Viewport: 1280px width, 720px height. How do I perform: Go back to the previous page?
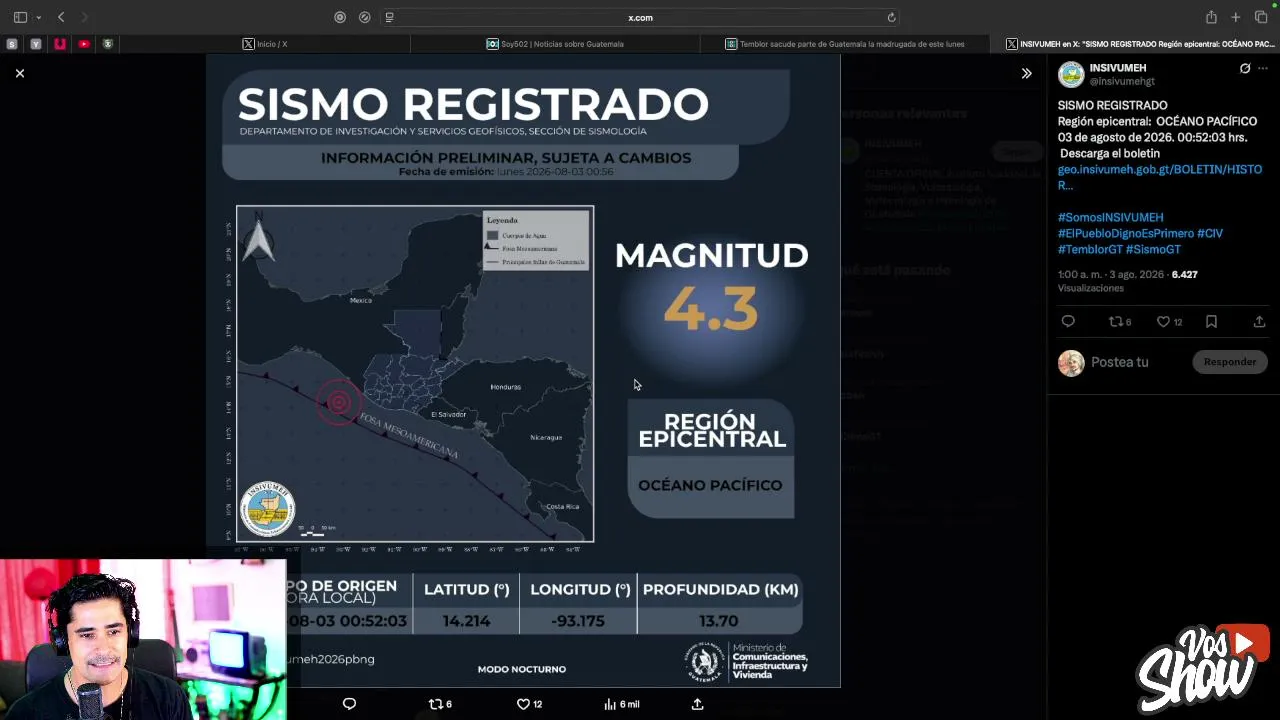coord(61,17)
